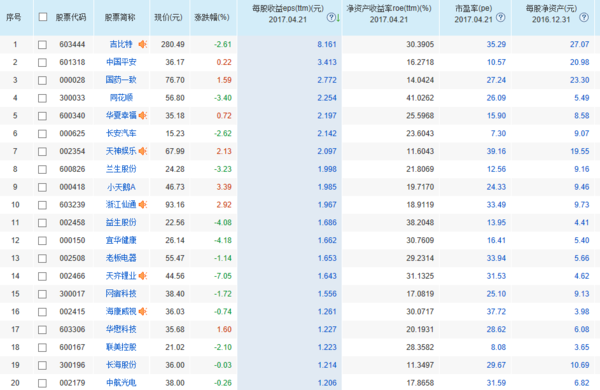Open the 同花顺 stock link

[x=121, y=98]
